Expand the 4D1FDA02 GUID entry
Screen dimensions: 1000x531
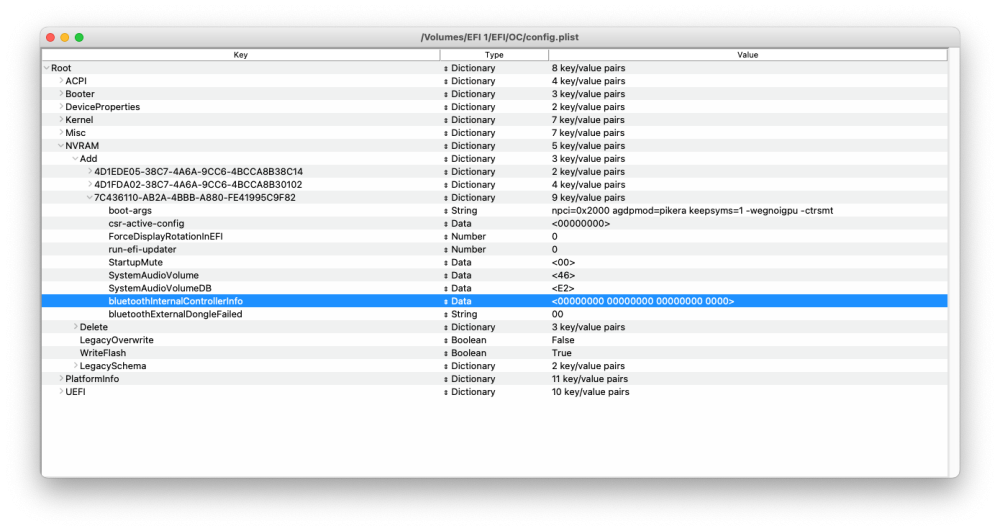pos(90,184)
